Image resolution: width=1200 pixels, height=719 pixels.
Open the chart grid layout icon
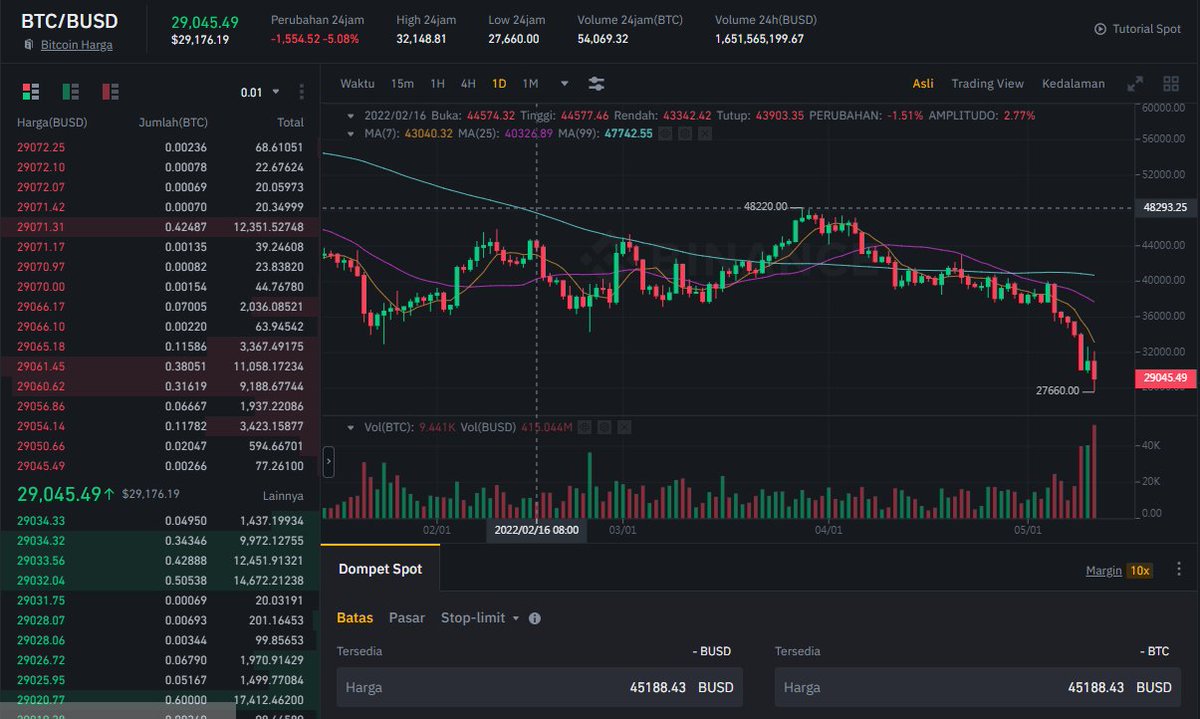pyautogui.click(x=1170, y=84)
